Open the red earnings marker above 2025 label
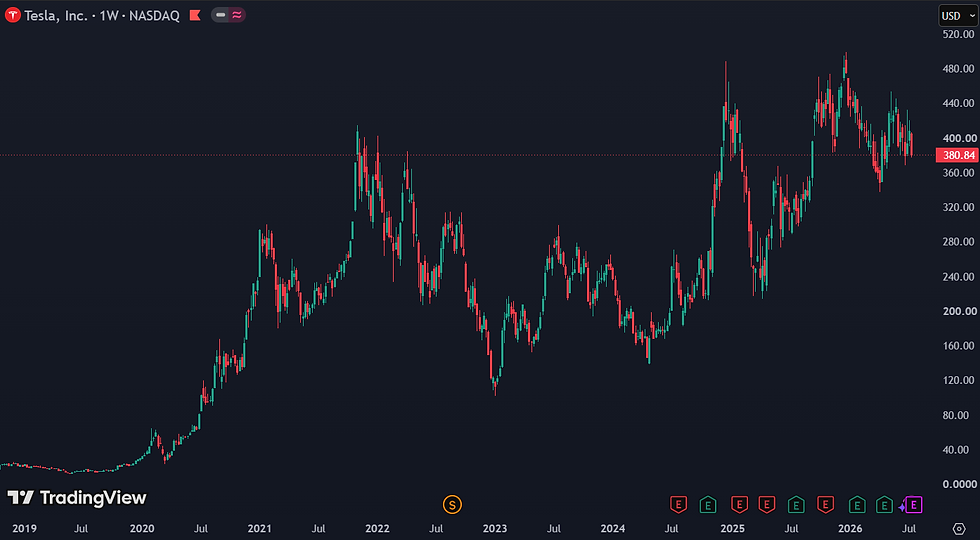Viewport: 980px width, 540px height. click(x=739, y=504)
